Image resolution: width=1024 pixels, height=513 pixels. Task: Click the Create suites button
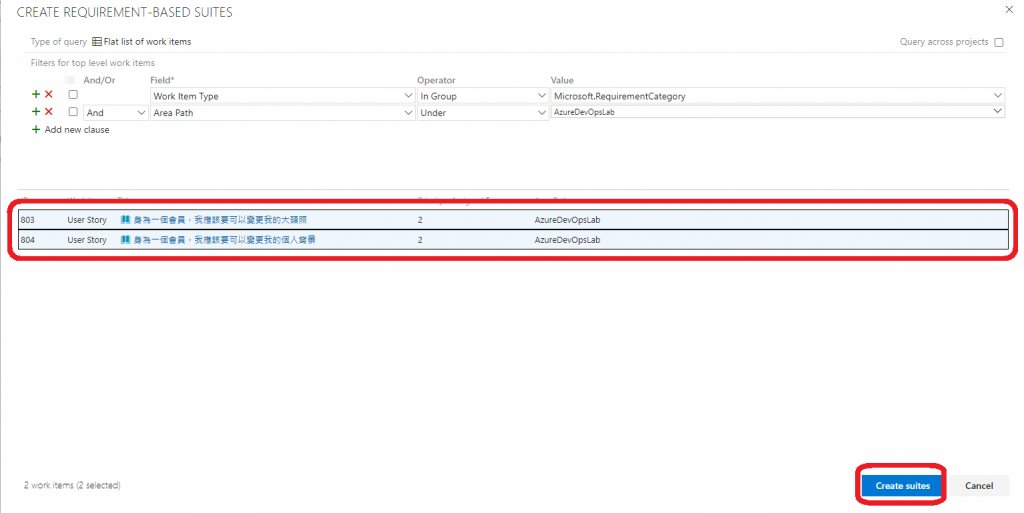tap(903, 486)
